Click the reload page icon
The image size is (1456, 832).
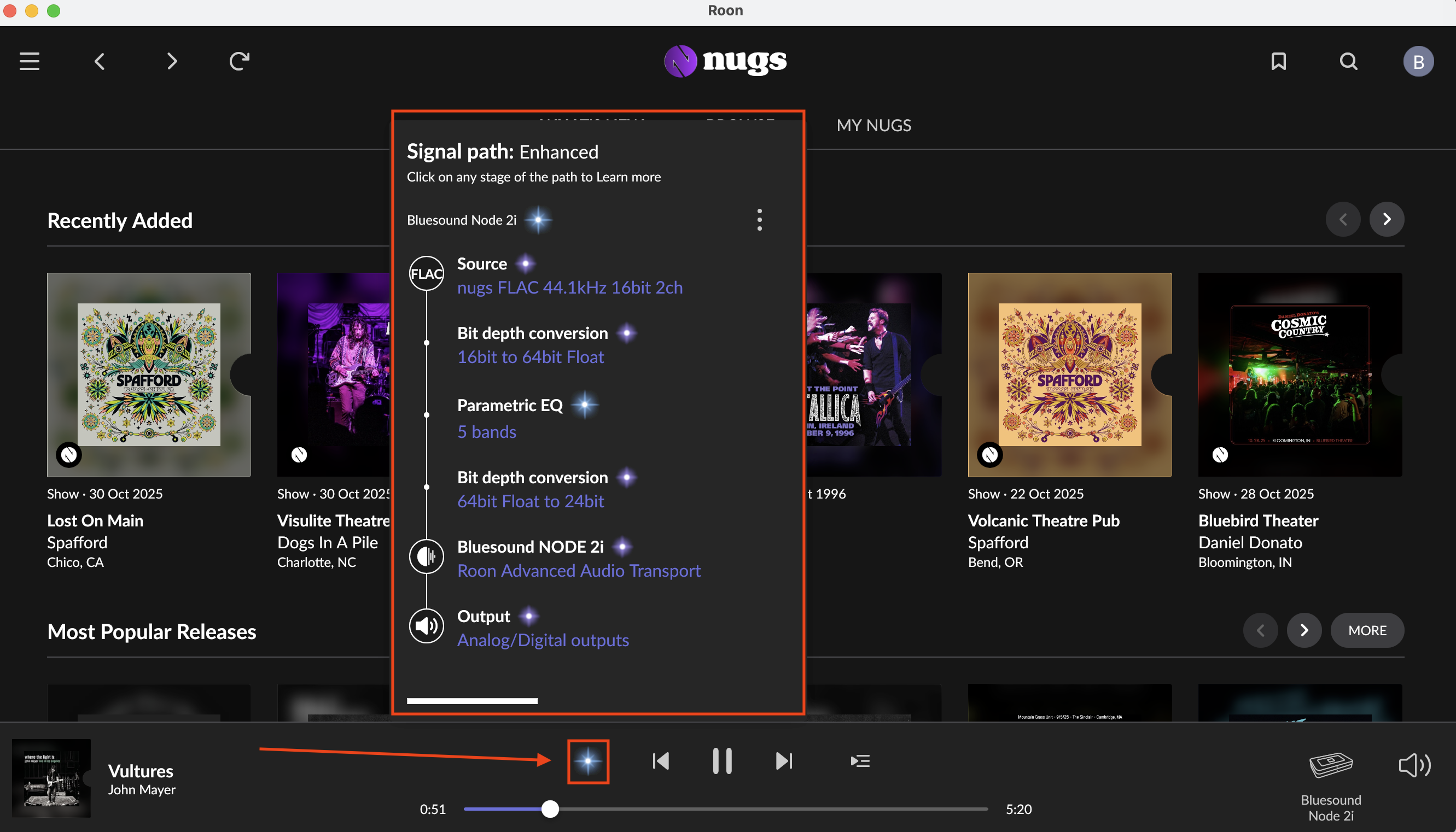pos(239,61)
